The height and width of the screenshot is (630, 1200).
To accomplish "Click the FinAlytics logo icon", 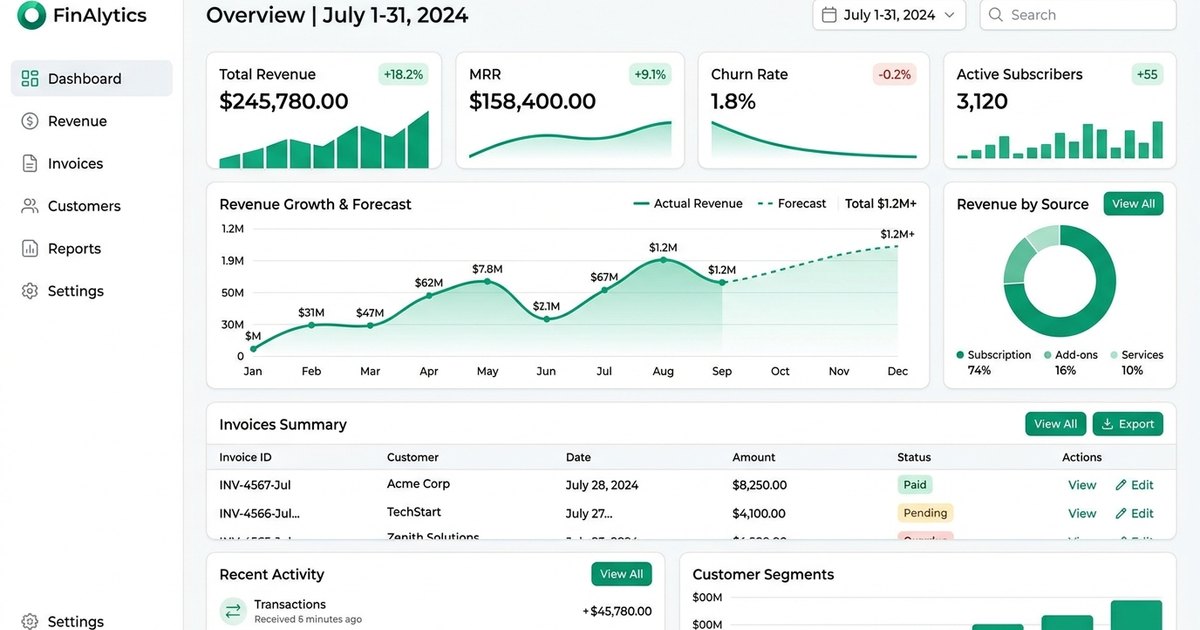I will coord(32,15).
